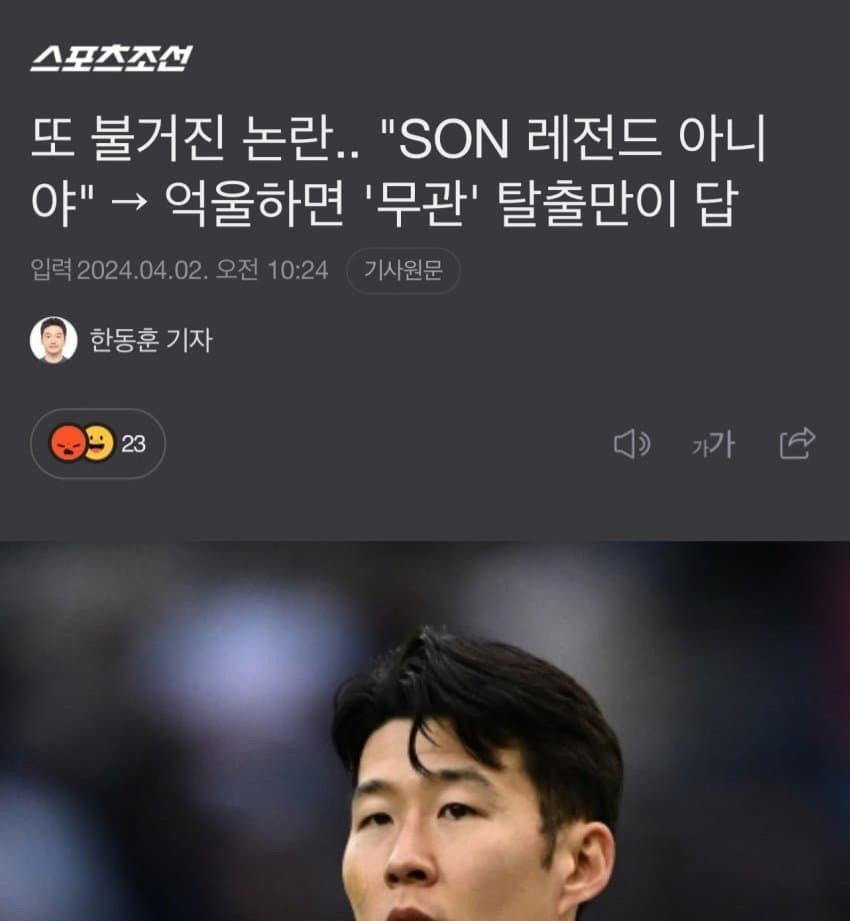Image resolution: width=850 pixels, height=921 pixels.
Task: Click reporter name 한동훈 기자
Action: (x=151, y=340)
